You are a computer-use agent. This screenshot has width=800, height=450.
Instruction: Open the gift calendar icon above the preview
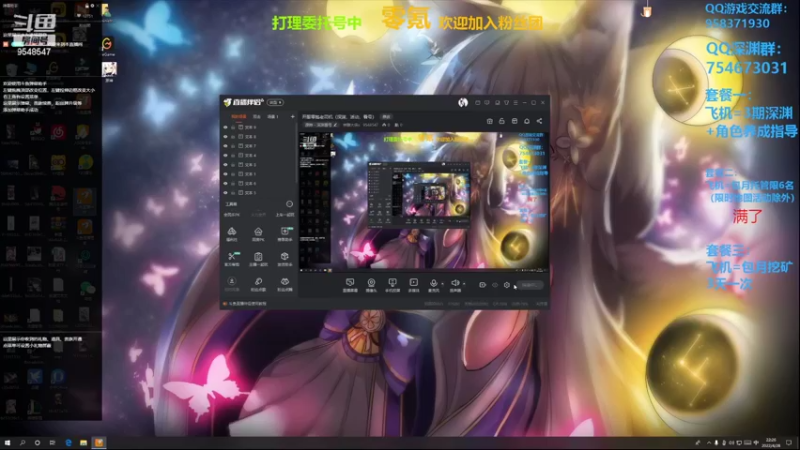click(490, 121)
